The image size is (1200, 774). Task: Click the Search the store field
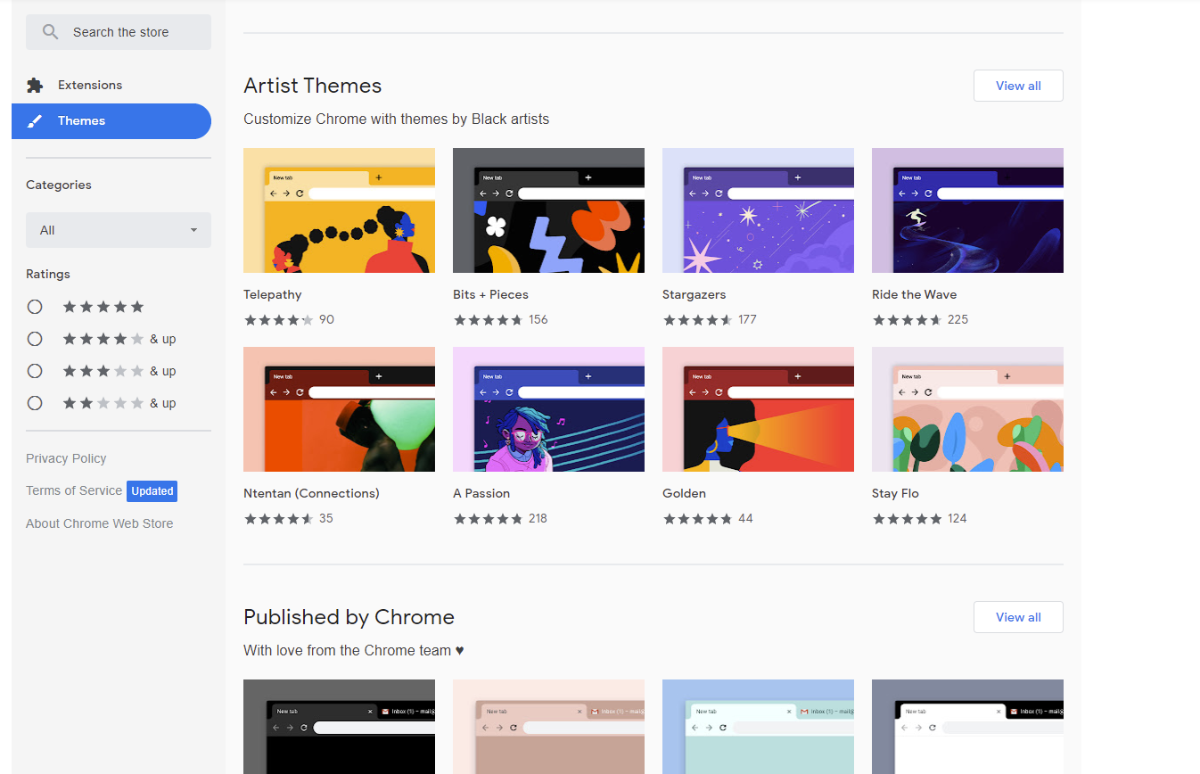pyautogui.click(x=118, y=32)
